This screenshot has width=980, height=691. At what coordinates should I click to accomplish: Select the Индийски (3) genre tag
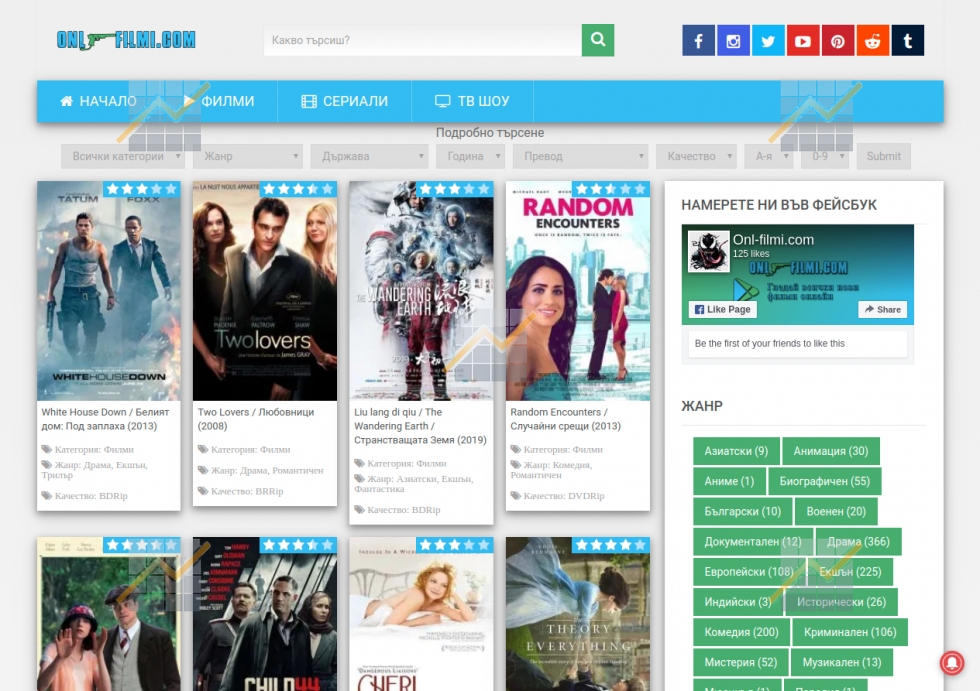coord(738,602)
